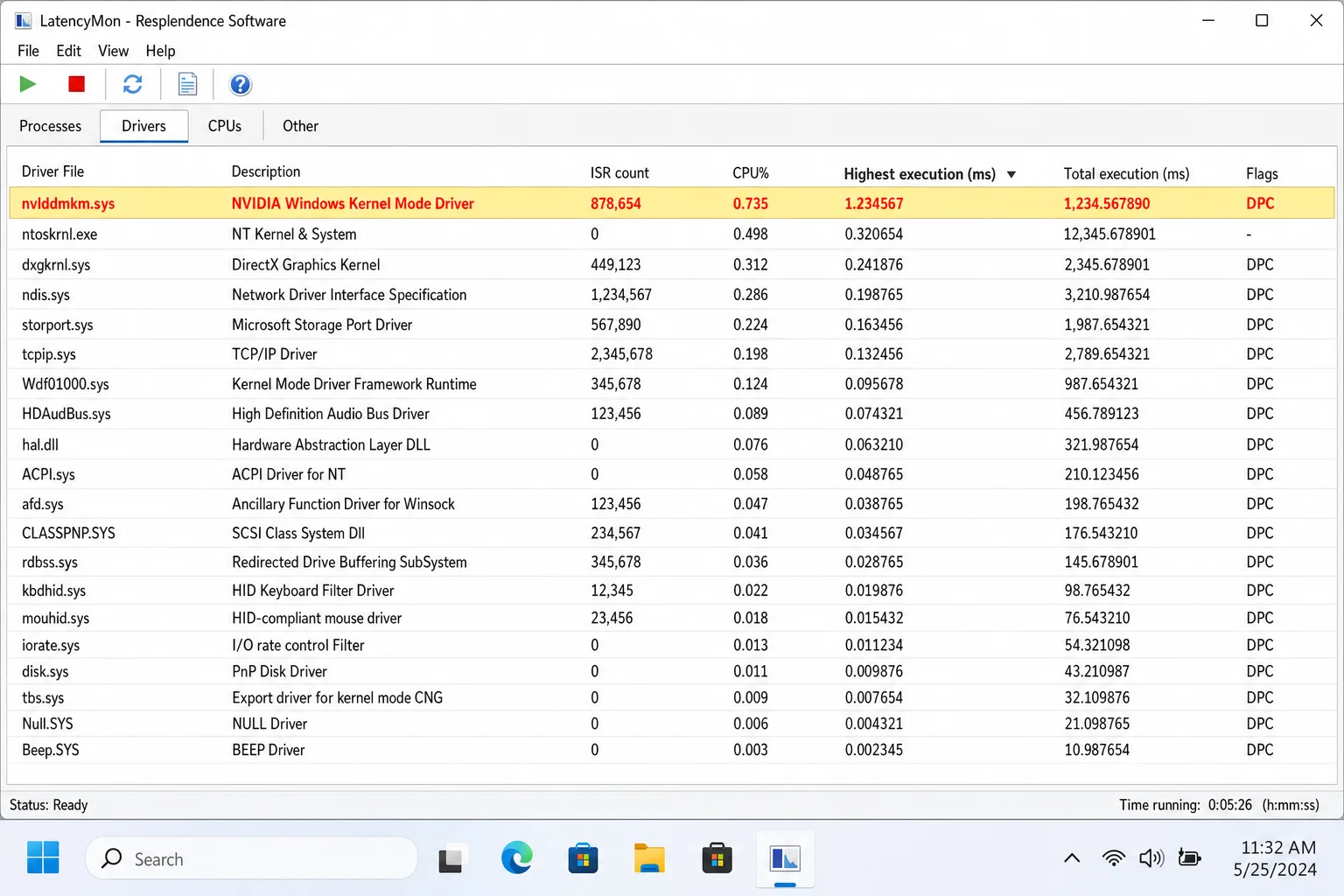Click total execution value 12,345.678901
1344x896 pixels.
(1109, 234)
